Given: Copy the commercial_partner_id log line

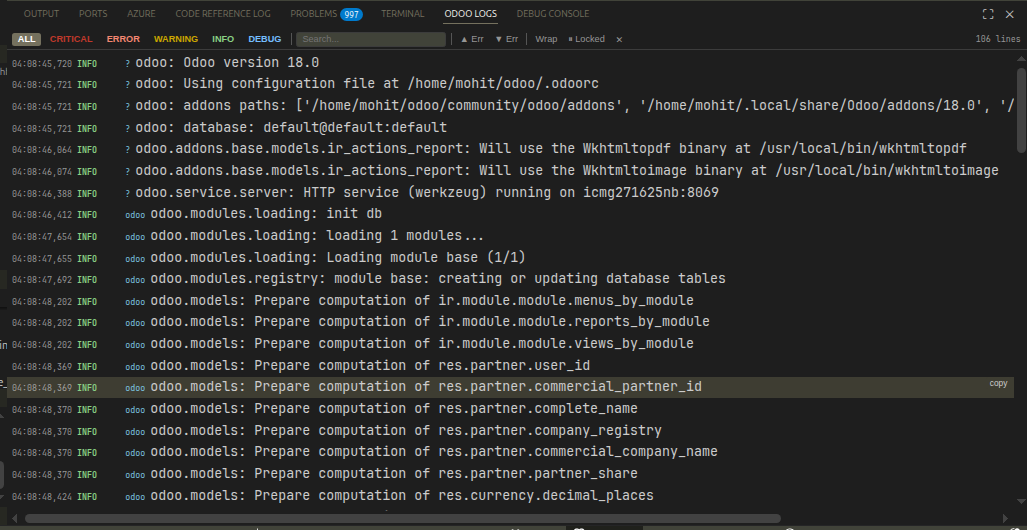Looking at the screenshot, I should [998, 383].
